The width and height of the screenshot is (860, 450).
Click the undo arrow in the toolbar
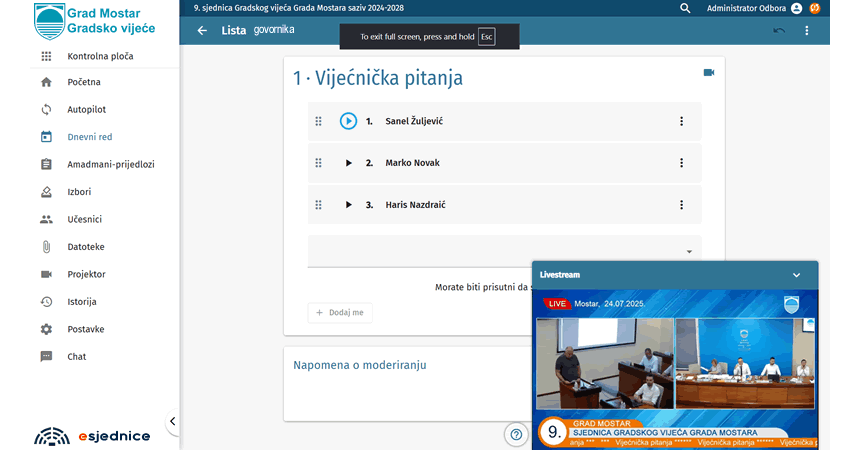[x=779, y=30]
